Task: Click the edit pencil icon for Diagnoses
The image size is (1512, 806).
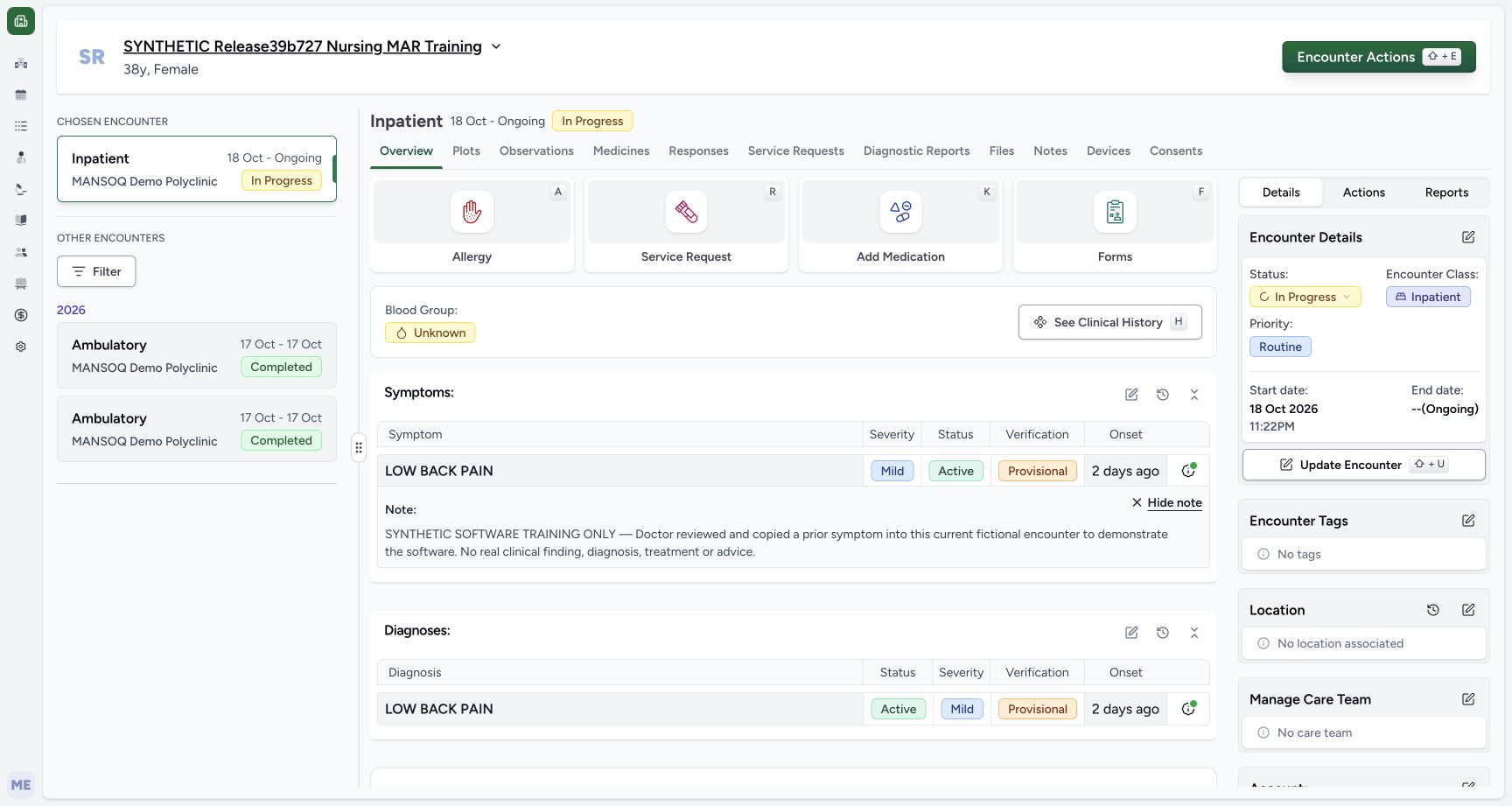Action: point(1131,633)
